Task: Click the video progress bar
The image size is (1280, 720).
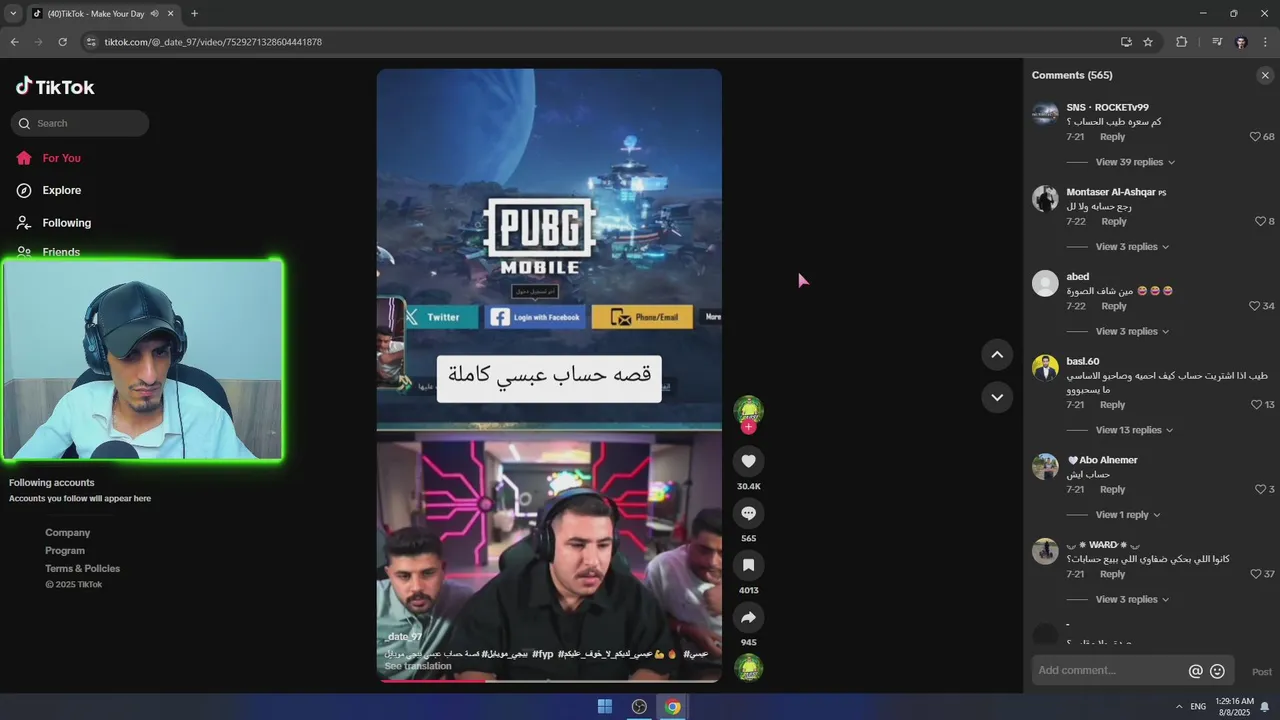Action: point(549,680)
